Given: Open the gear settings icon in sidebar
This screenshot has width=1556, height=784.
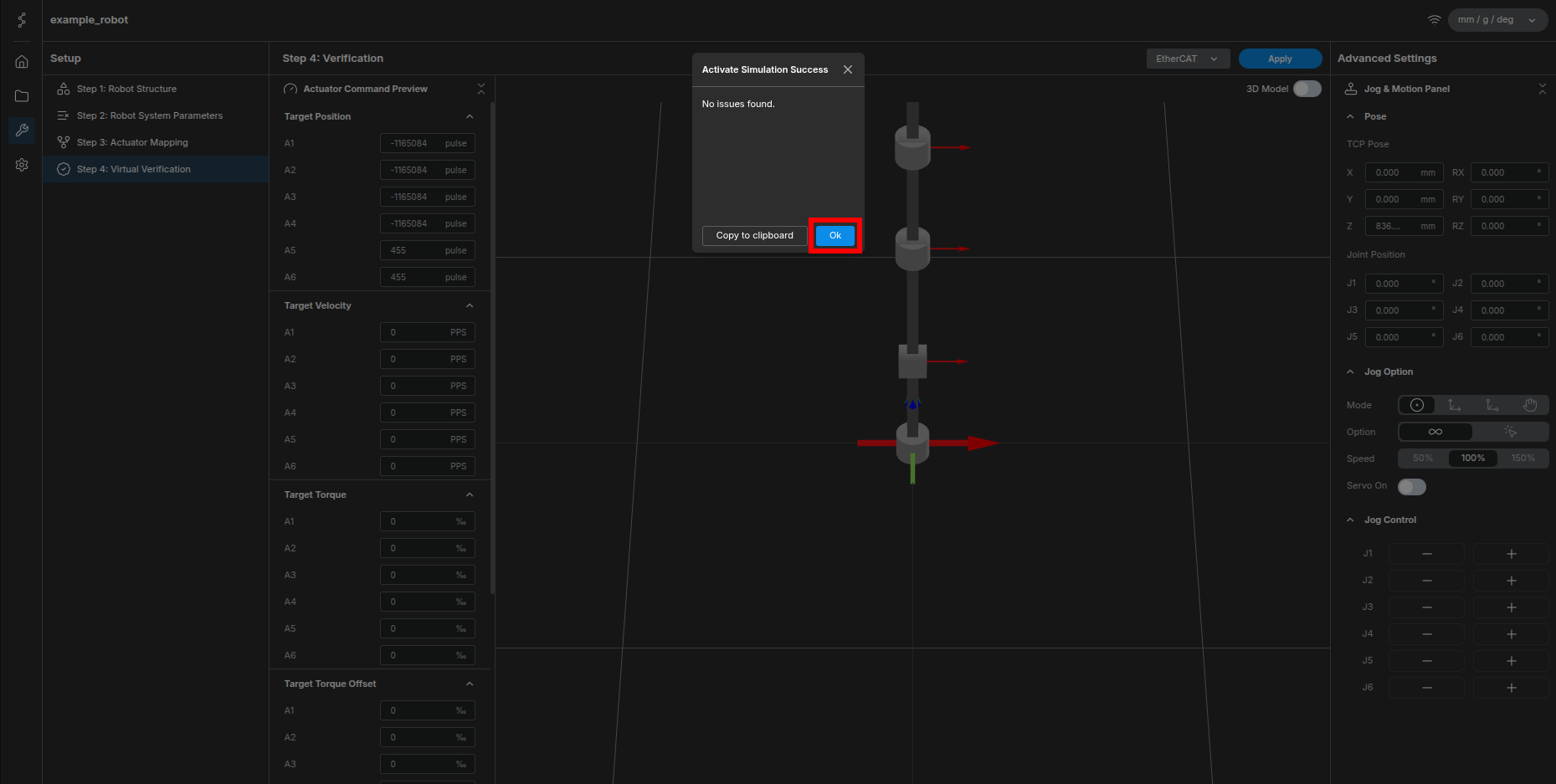Looking at the screenshot, I should click(x=22, y=165).
